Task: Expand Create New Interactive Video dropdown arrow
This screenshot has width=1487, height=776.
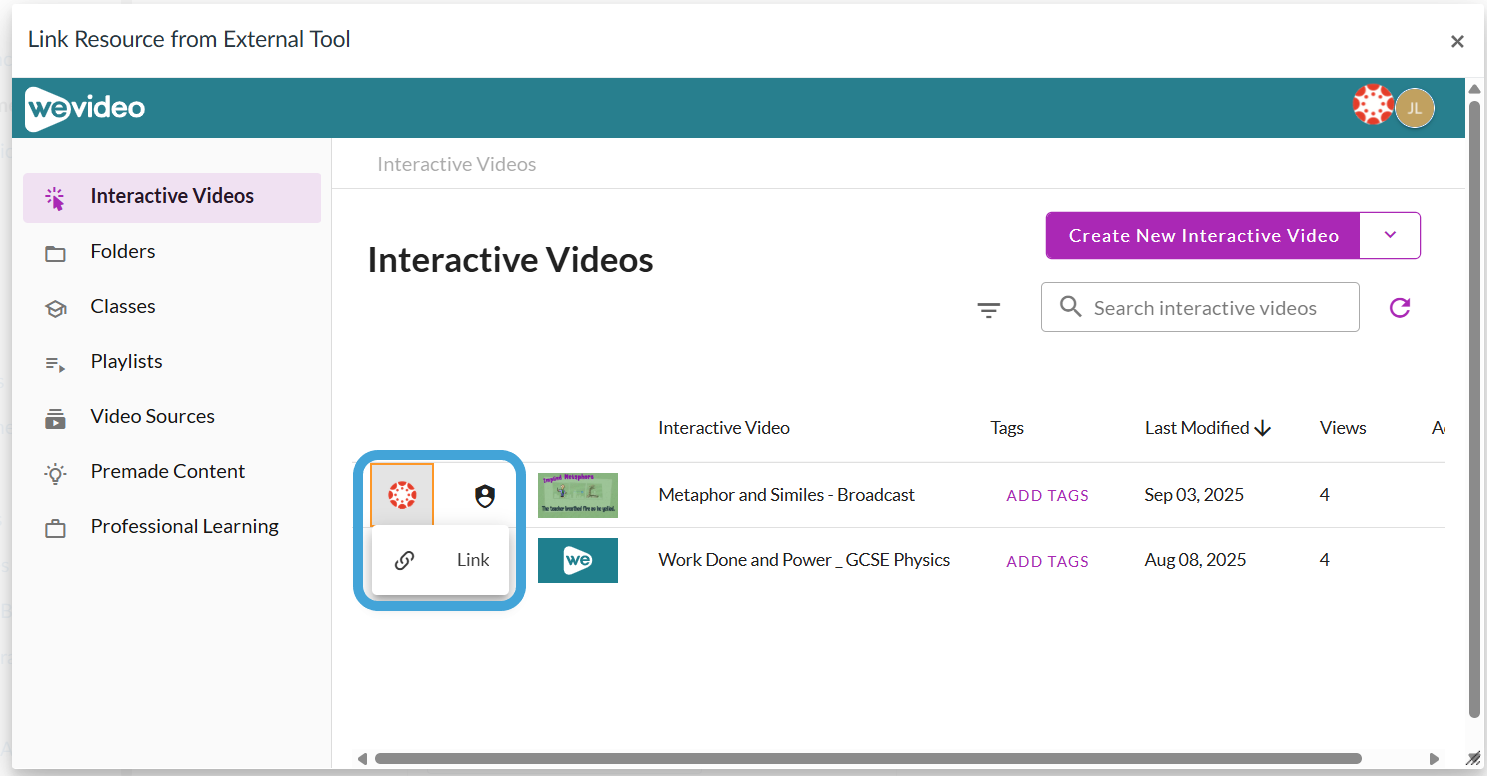Action: [1390, 235]
